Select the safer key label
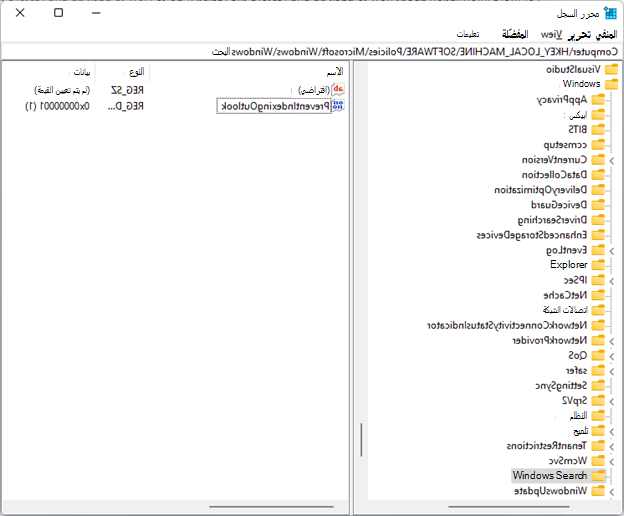The image size is (624, 516). 577,371
